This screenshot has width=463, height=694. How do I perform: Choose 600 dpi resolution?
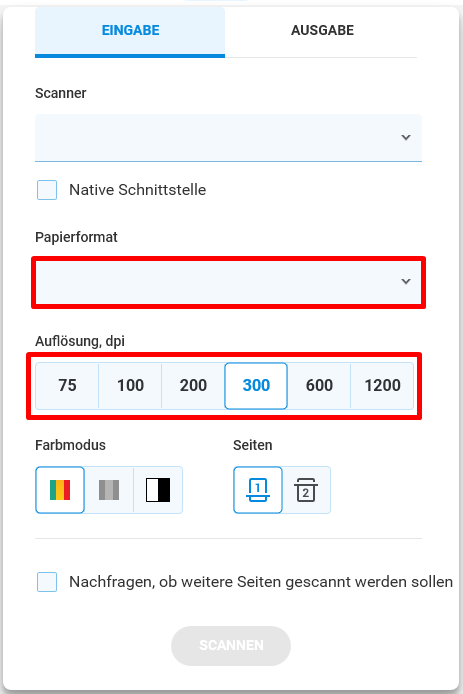[x=319, y=386]
